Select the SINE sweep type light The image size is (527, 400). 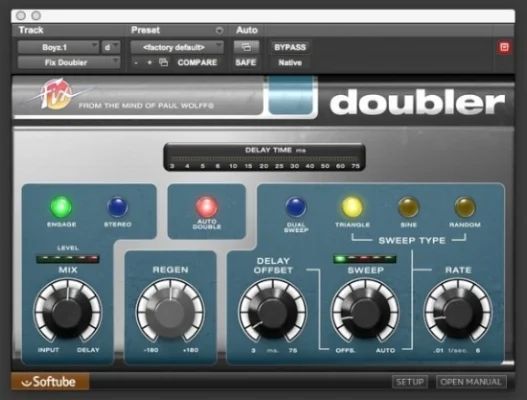point(408,207)
